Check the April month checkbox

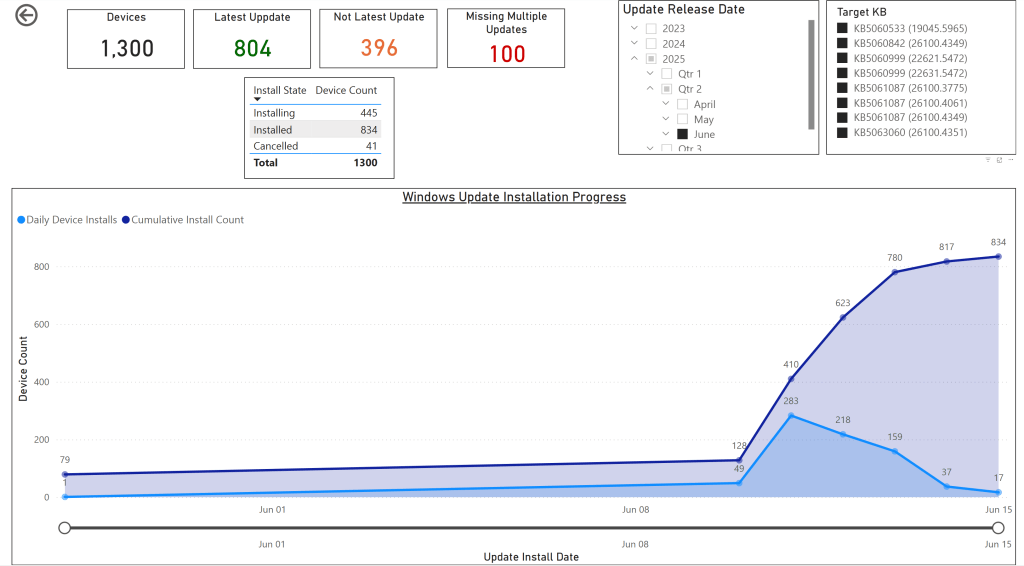point(682,104)
